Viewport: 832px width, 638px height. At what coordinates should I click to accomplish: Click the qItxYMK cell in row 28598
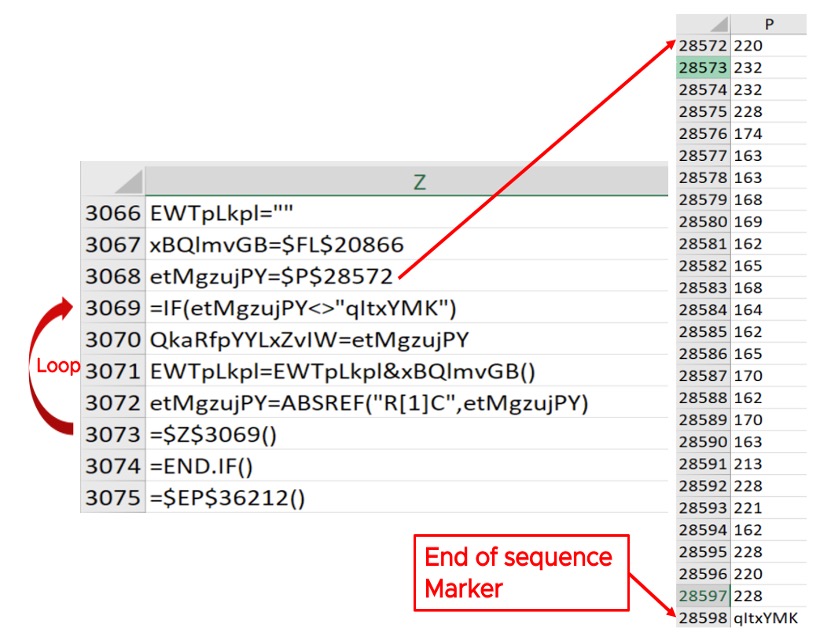click(767, 618)
